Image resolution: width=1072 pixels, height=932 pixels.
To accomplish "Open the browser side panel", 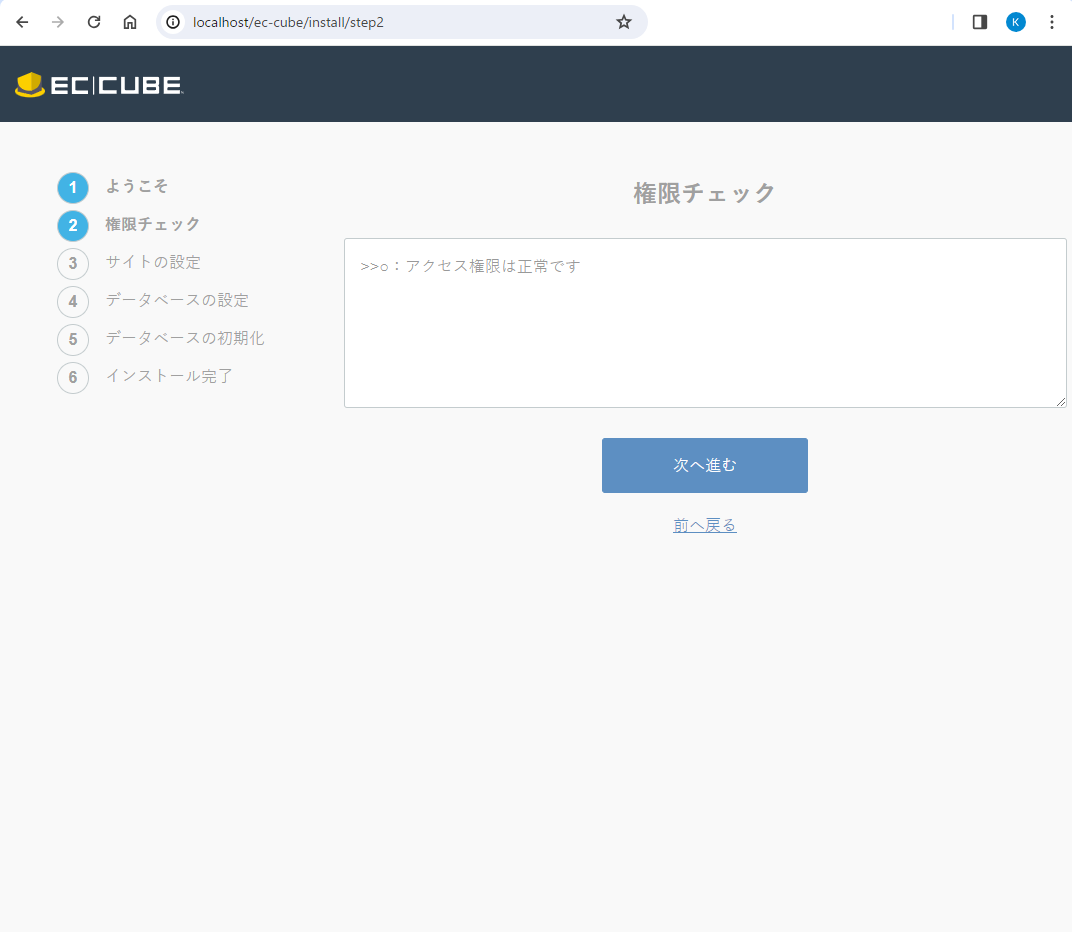I will click(x=980, y=22).
